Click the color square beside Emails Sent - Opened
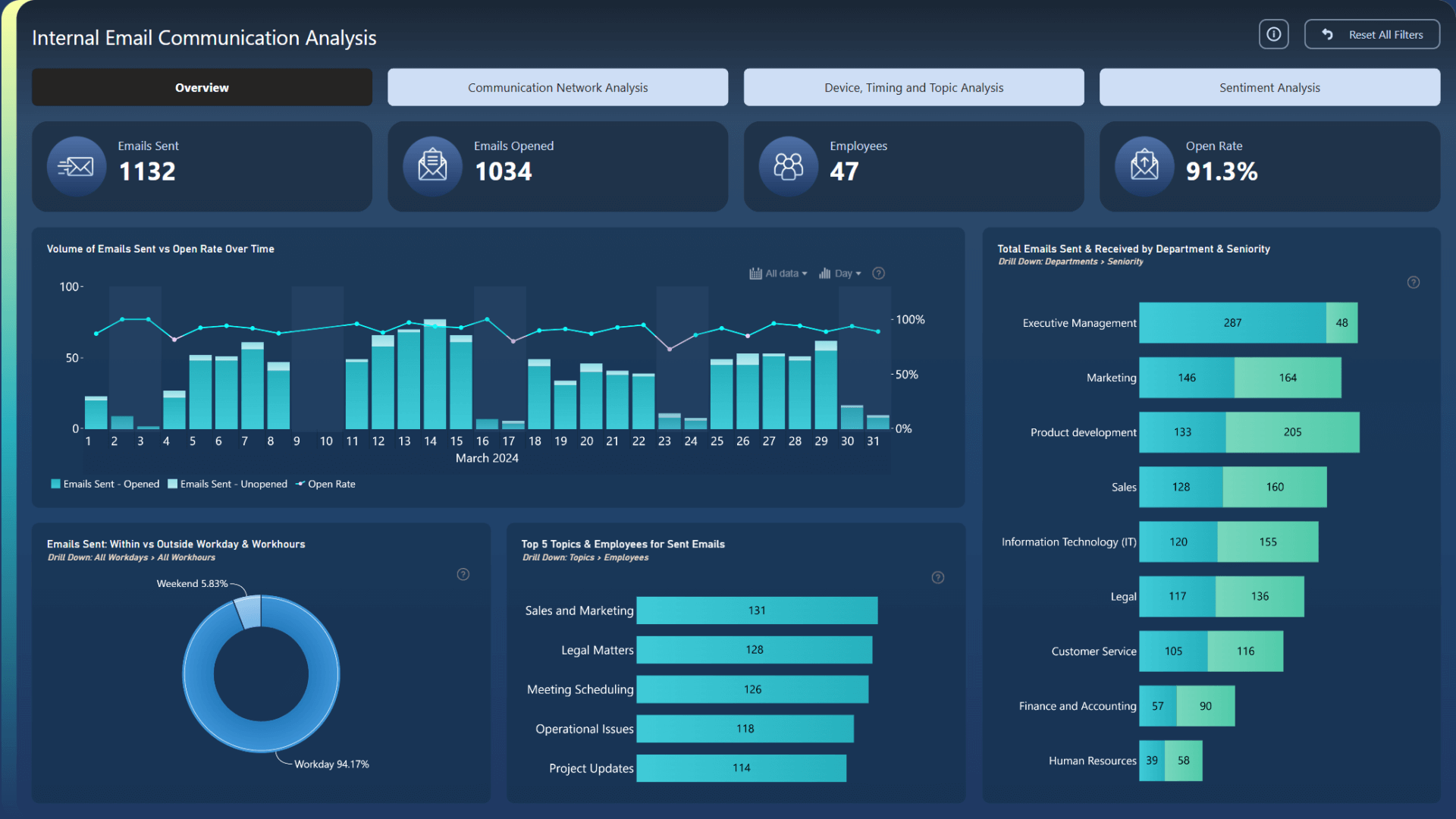The width and height of the screenshot is (1456, 819). pos(55,484)
